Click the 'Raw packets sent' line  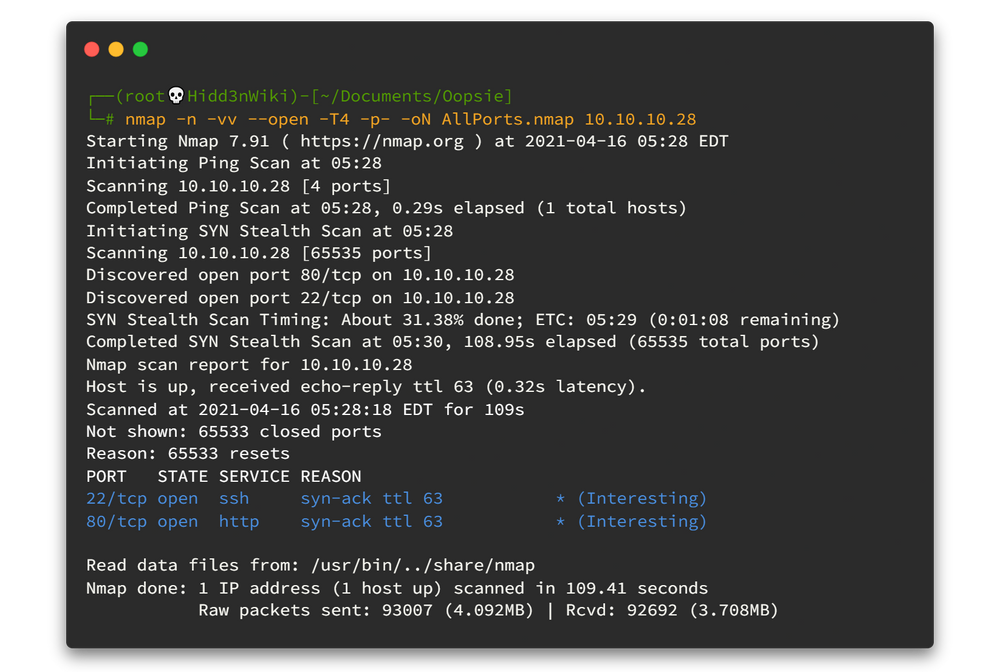(488, 610)
